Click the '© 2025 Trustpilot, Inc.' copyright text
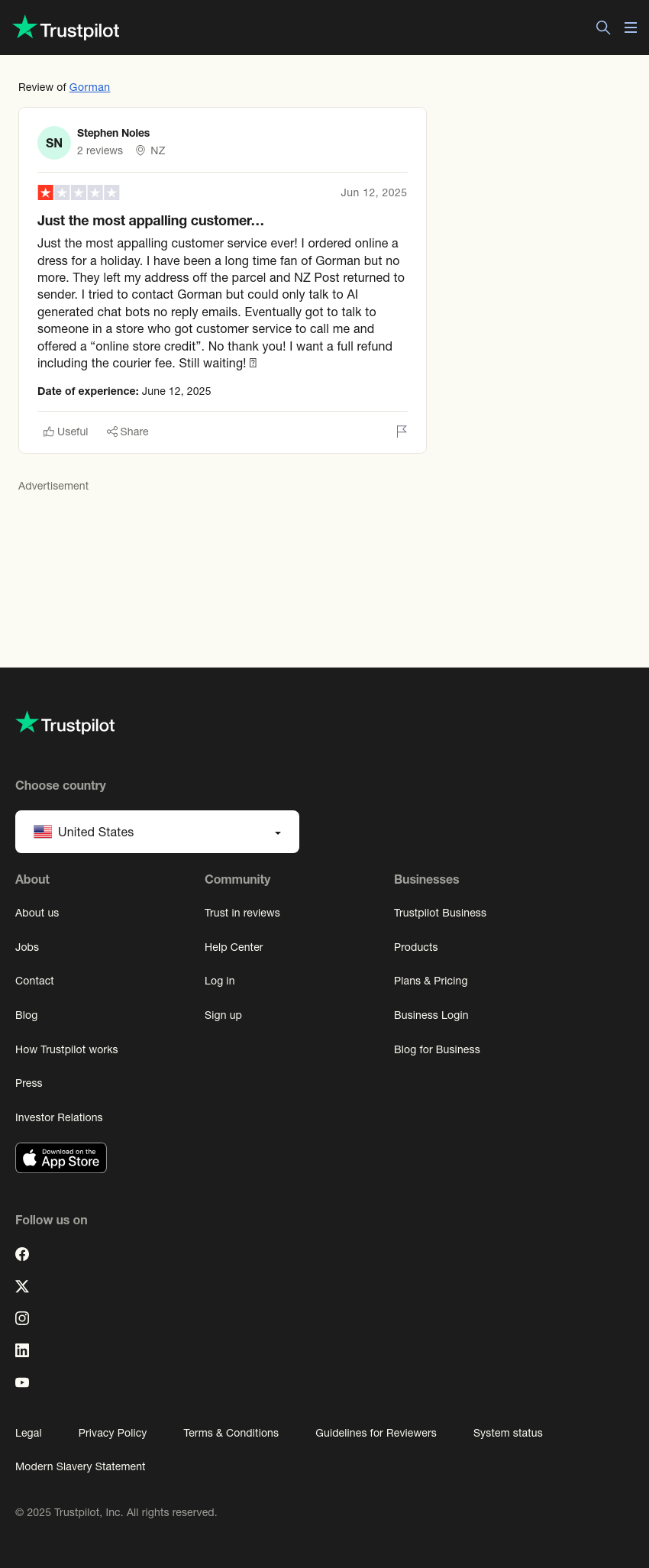The image size is (649, 1568). pyautogui.click(x=116, y=1512)
